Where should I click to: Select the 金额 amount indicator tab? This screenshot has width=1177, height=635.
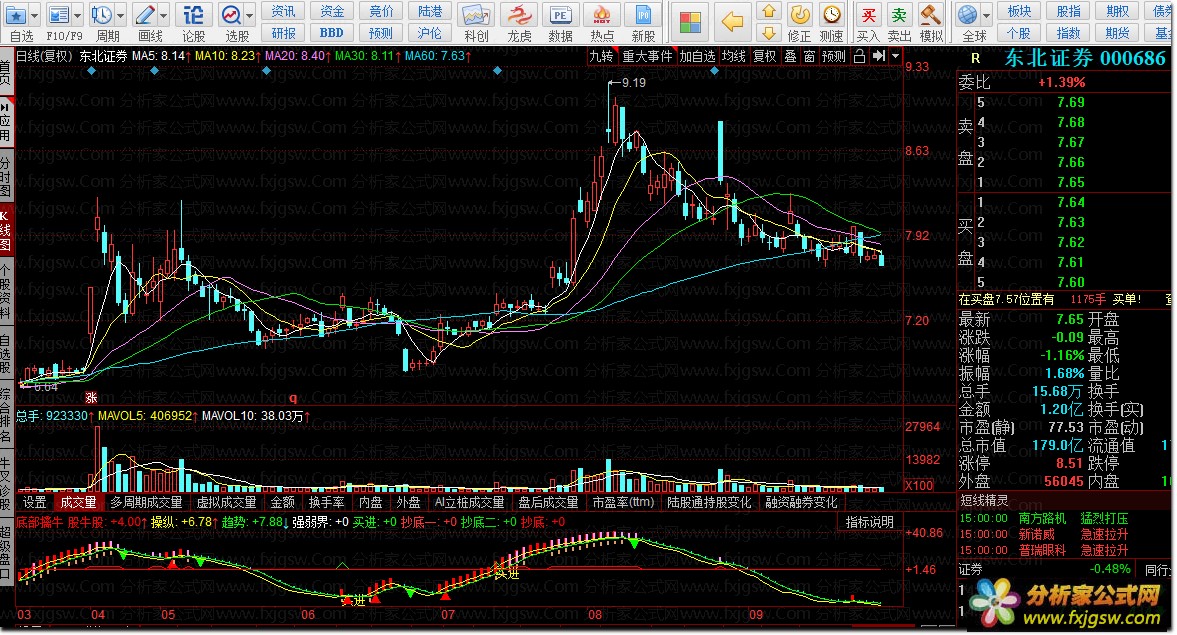click(x=283, y=502)
